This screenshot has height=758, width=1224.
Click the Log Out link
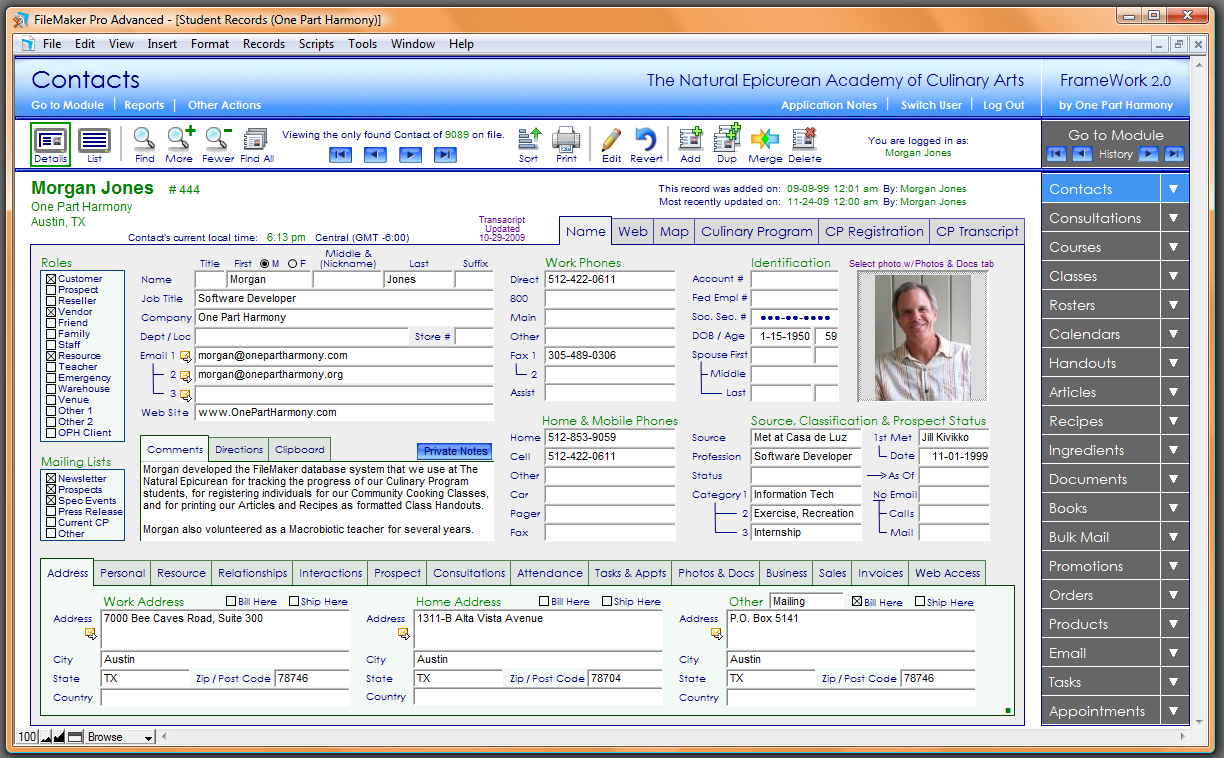[x=1003, y=105]
